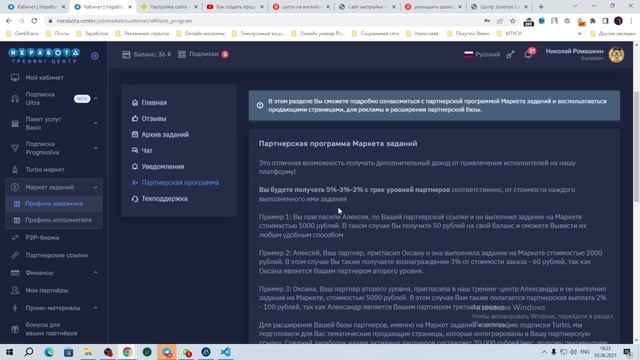Open Партнерские ссылки in the sidebar

(x=57, y=255)
